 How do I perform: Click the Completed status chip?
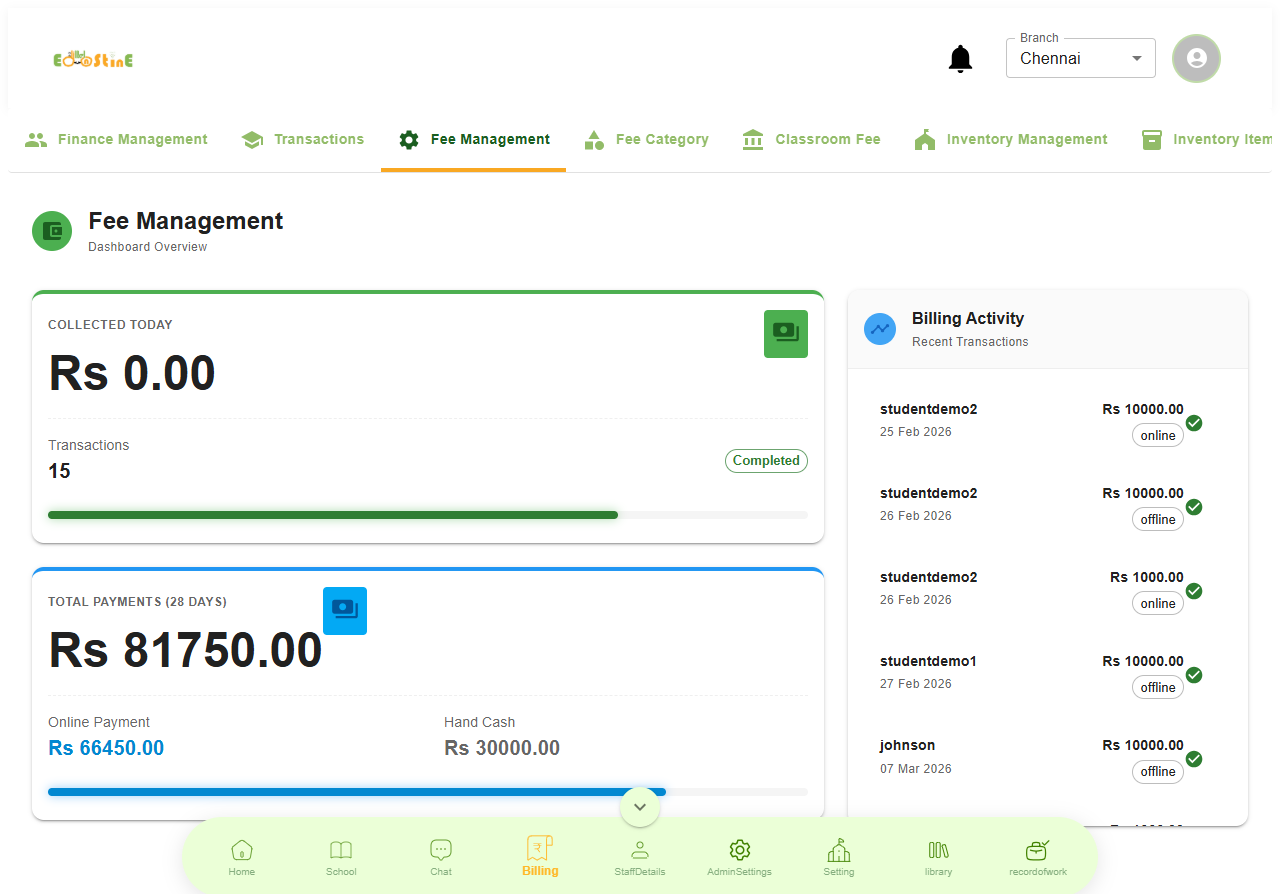(766, 461)
